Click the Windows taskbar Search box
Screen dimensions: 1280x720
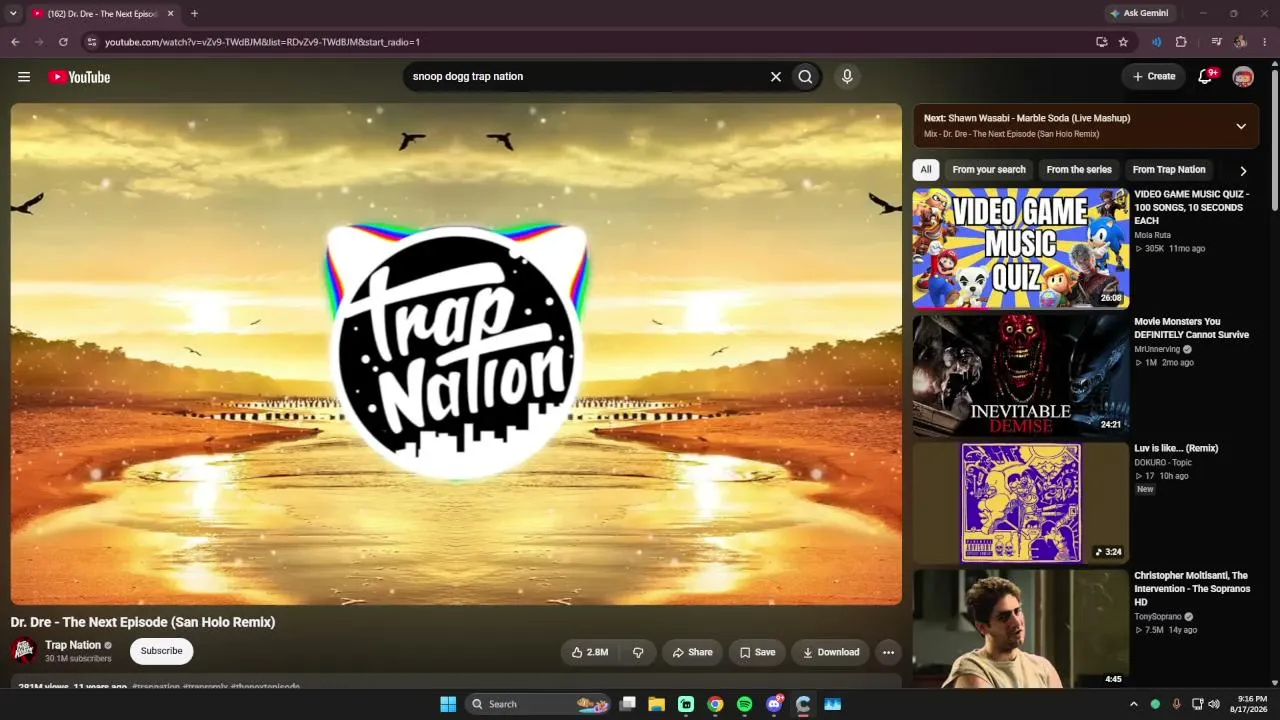[x=540, y=704]
